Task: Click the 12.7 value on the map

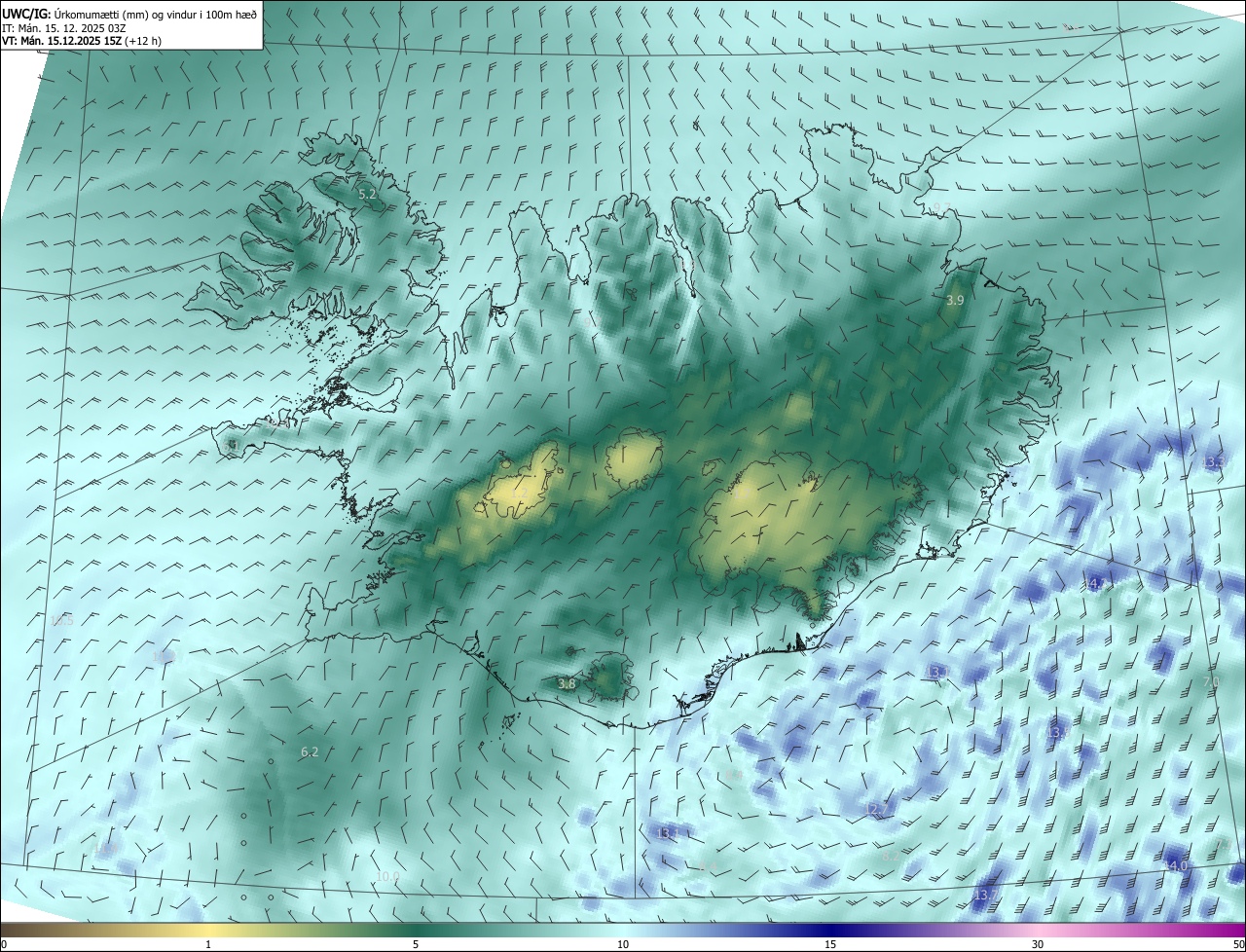Action: pos(877,809)
